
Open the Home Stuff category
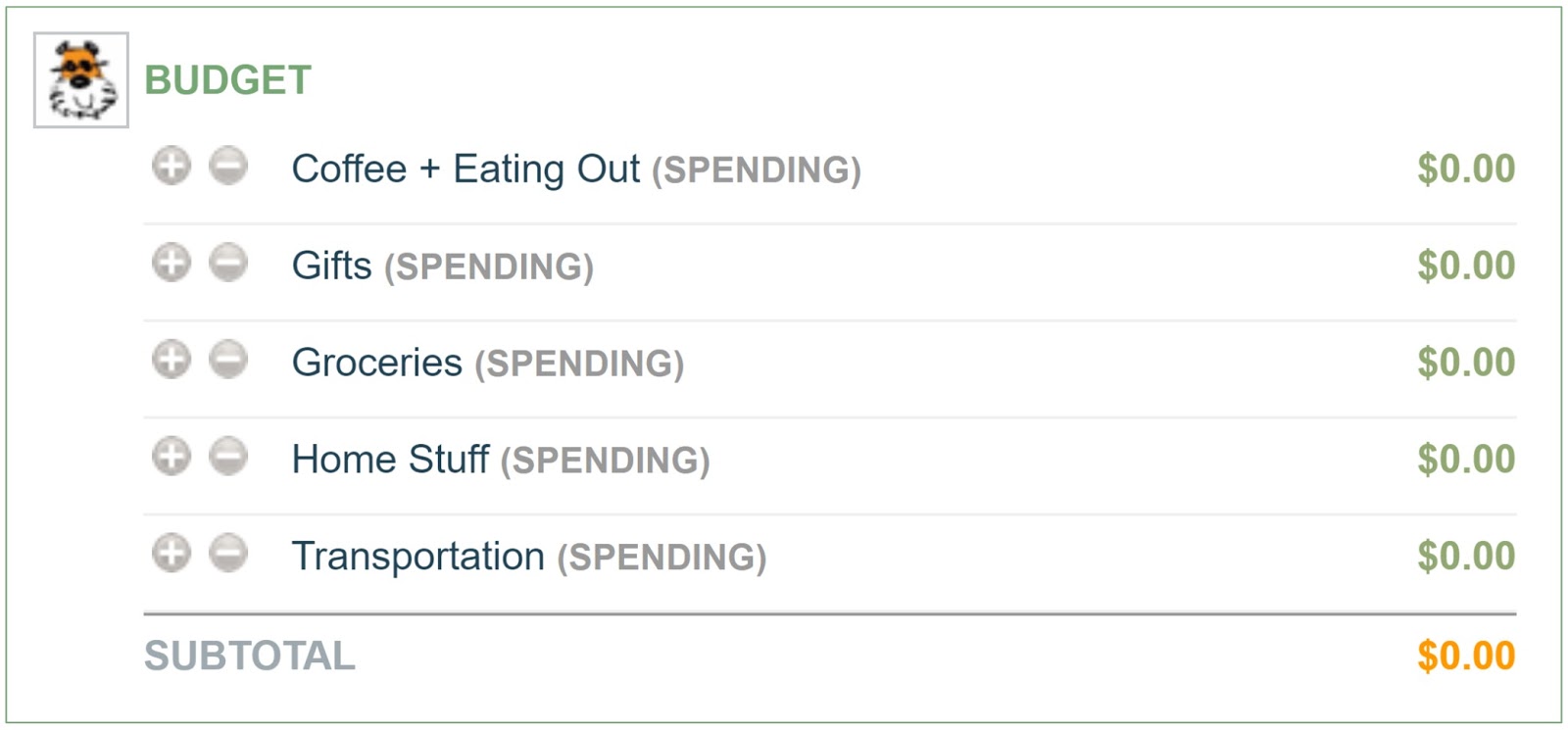(390, 460)
